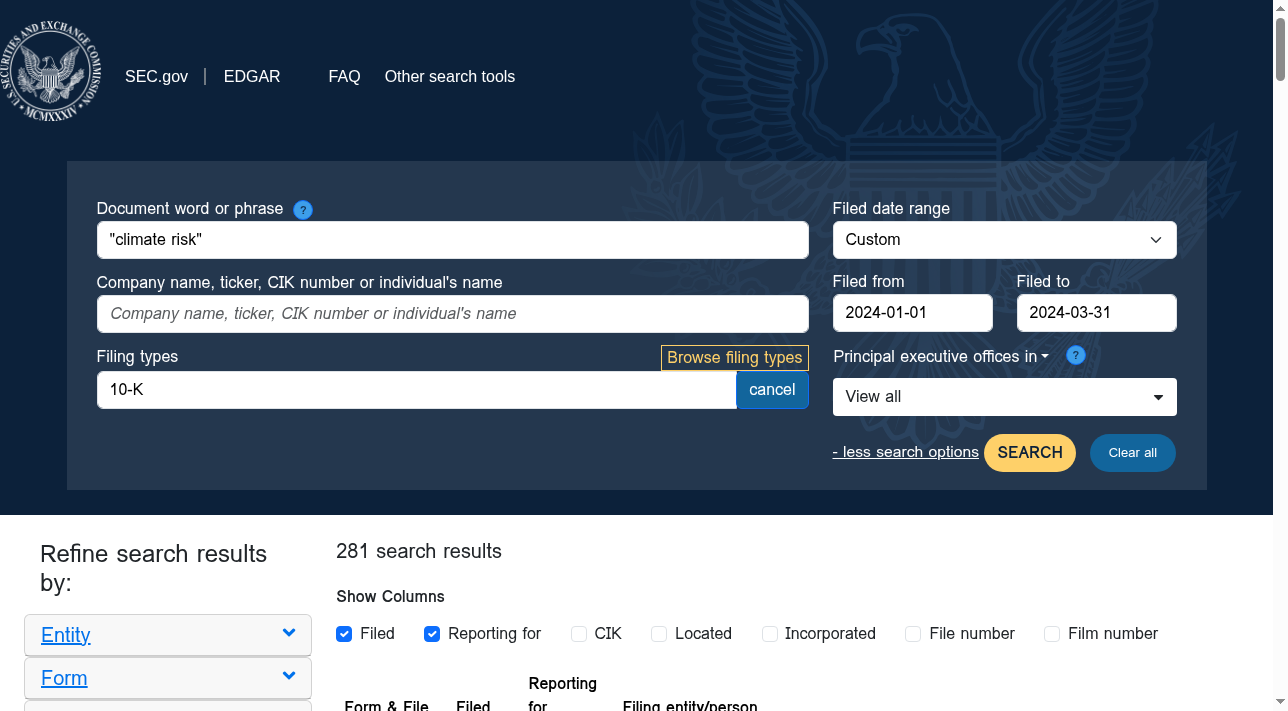The width and height of the screenshot is (1288, 711).
Task: Click the Form filter link
Action: pyautogui.click(x=64, y=678)
